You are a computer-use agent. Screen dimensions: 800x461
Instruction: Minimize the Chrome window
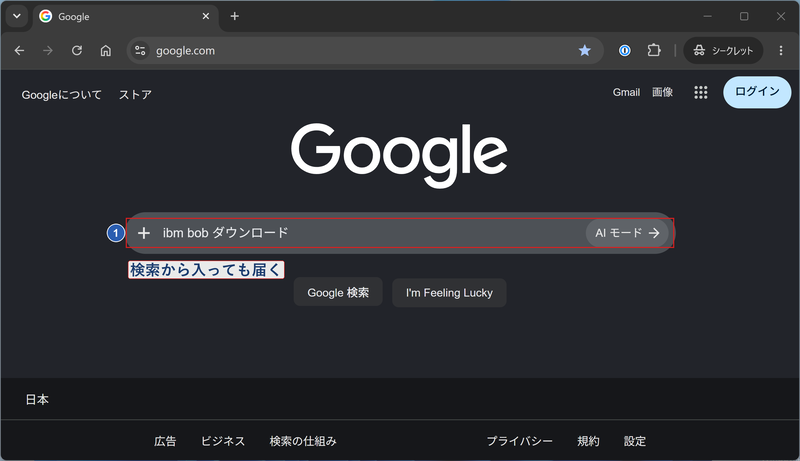(x=707, y=16)
